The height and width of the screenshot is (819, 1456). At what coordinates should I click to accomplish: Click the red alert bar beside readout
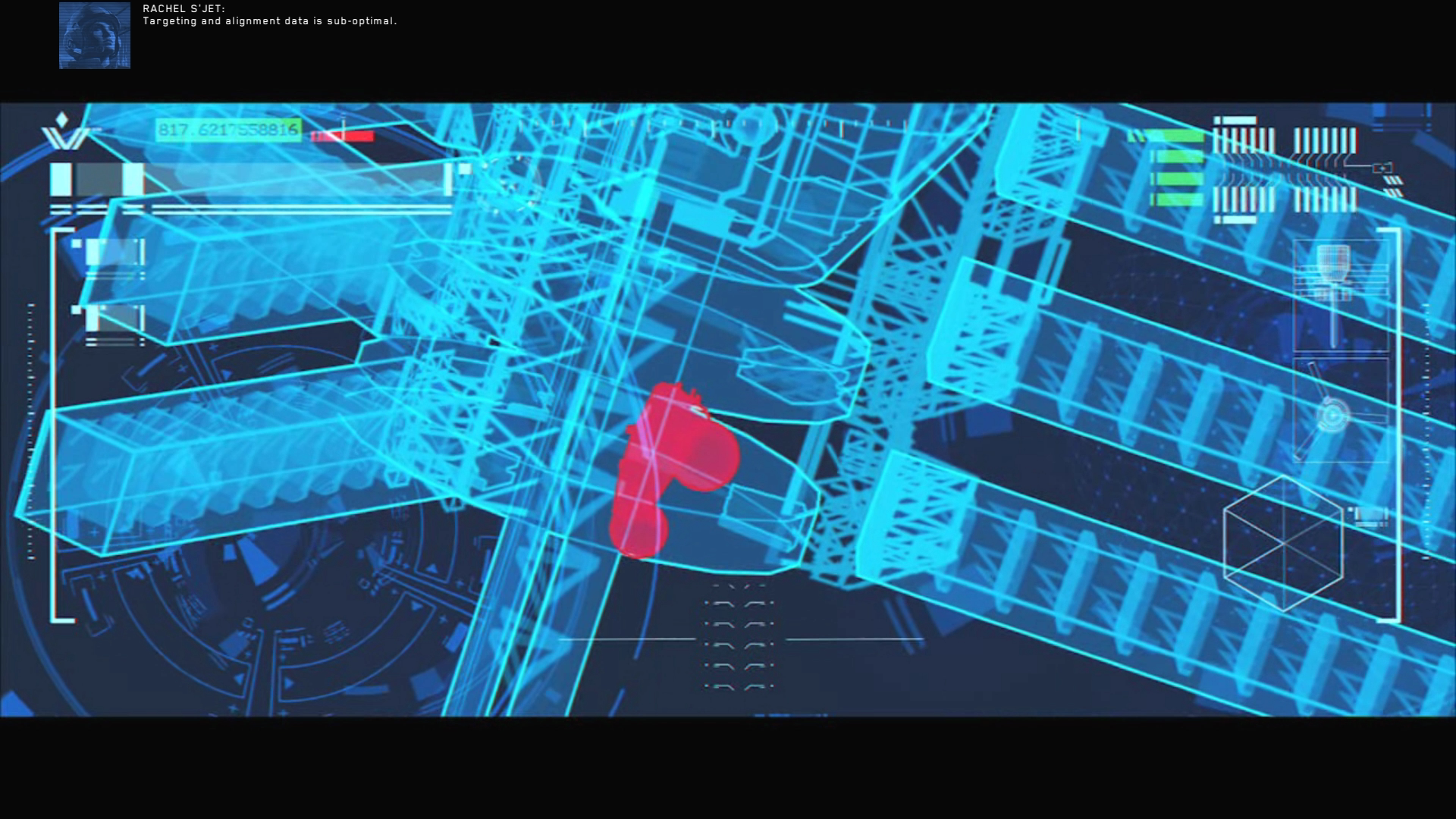tap(343, 136)
